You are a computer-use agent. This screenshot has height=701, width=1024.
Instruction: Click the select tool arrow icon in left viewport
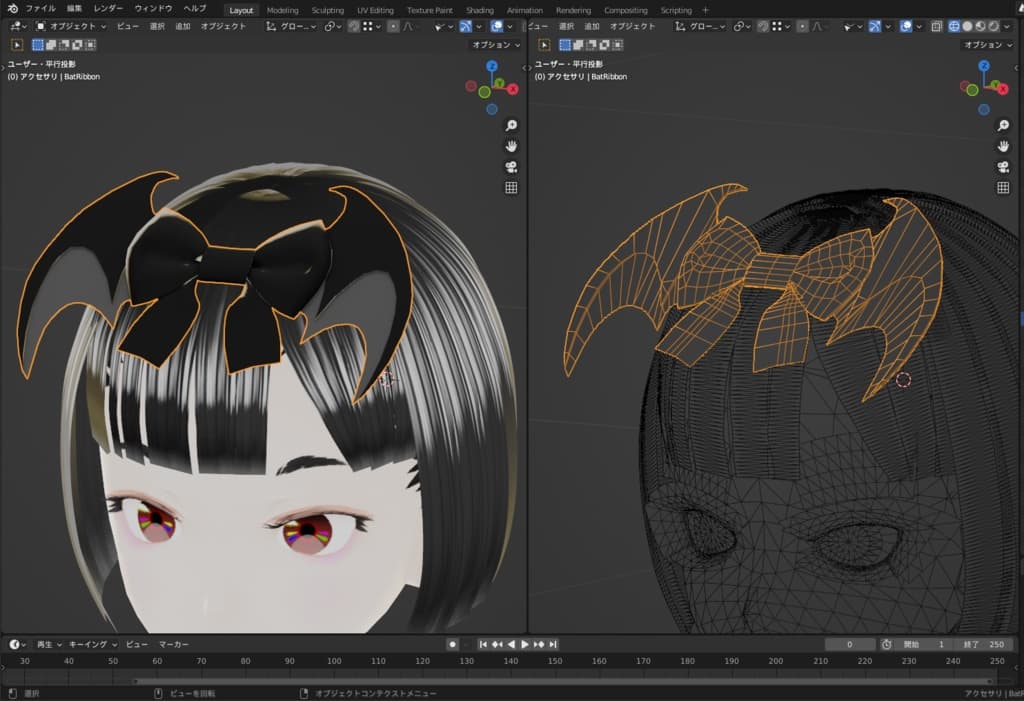pos(17,45)
